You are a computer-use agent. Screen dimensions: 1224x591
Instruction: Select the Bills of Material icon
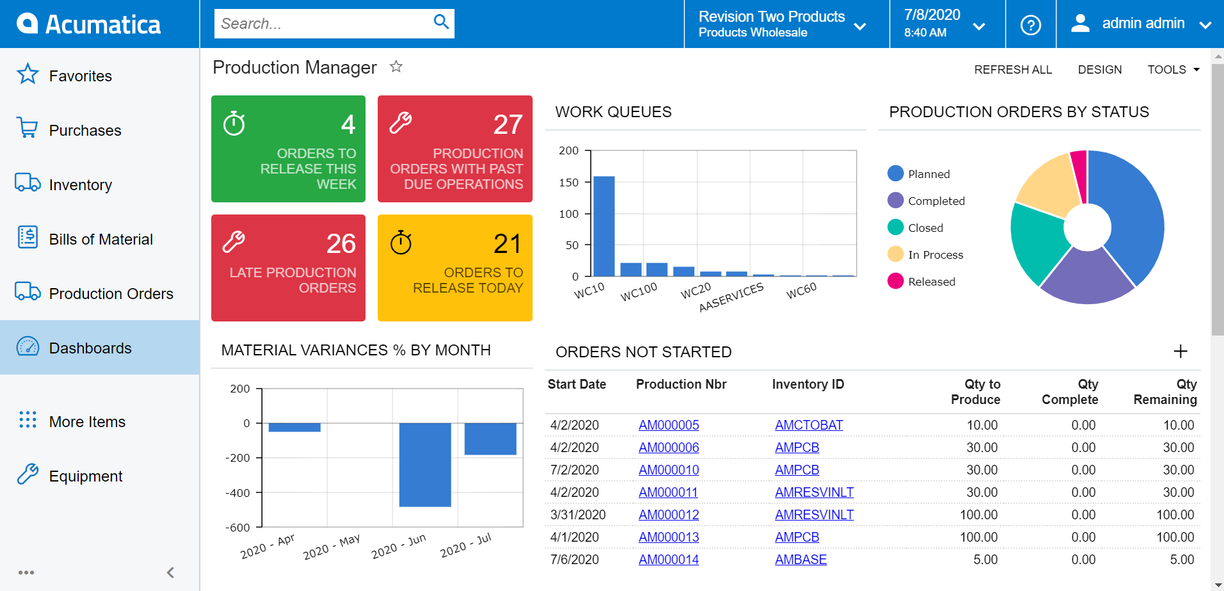28,238
